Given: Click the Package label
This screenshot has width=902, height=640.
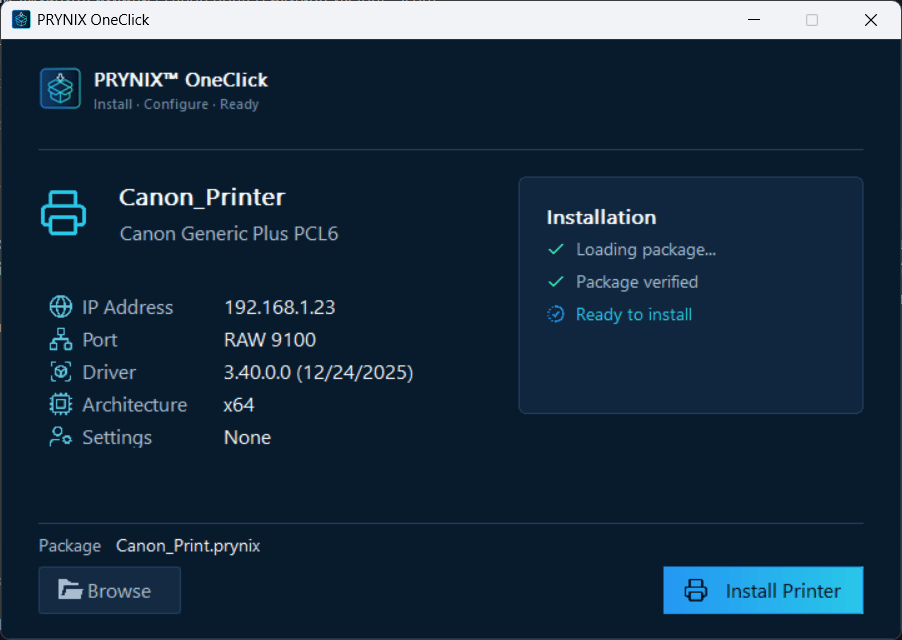Looking at the screenshot, I should [70, 546].
